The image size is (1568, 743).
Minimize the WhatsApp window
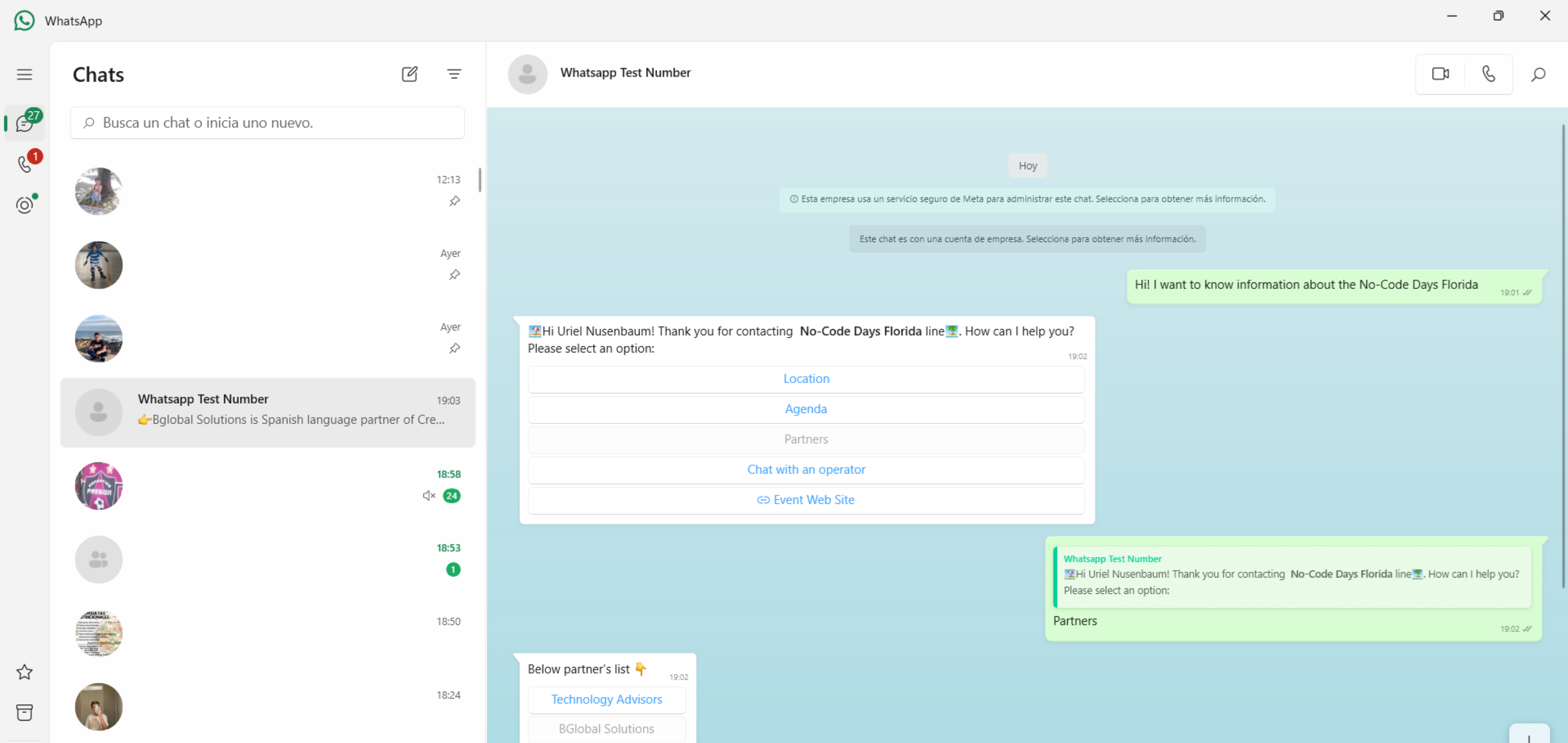[1452, 16]
